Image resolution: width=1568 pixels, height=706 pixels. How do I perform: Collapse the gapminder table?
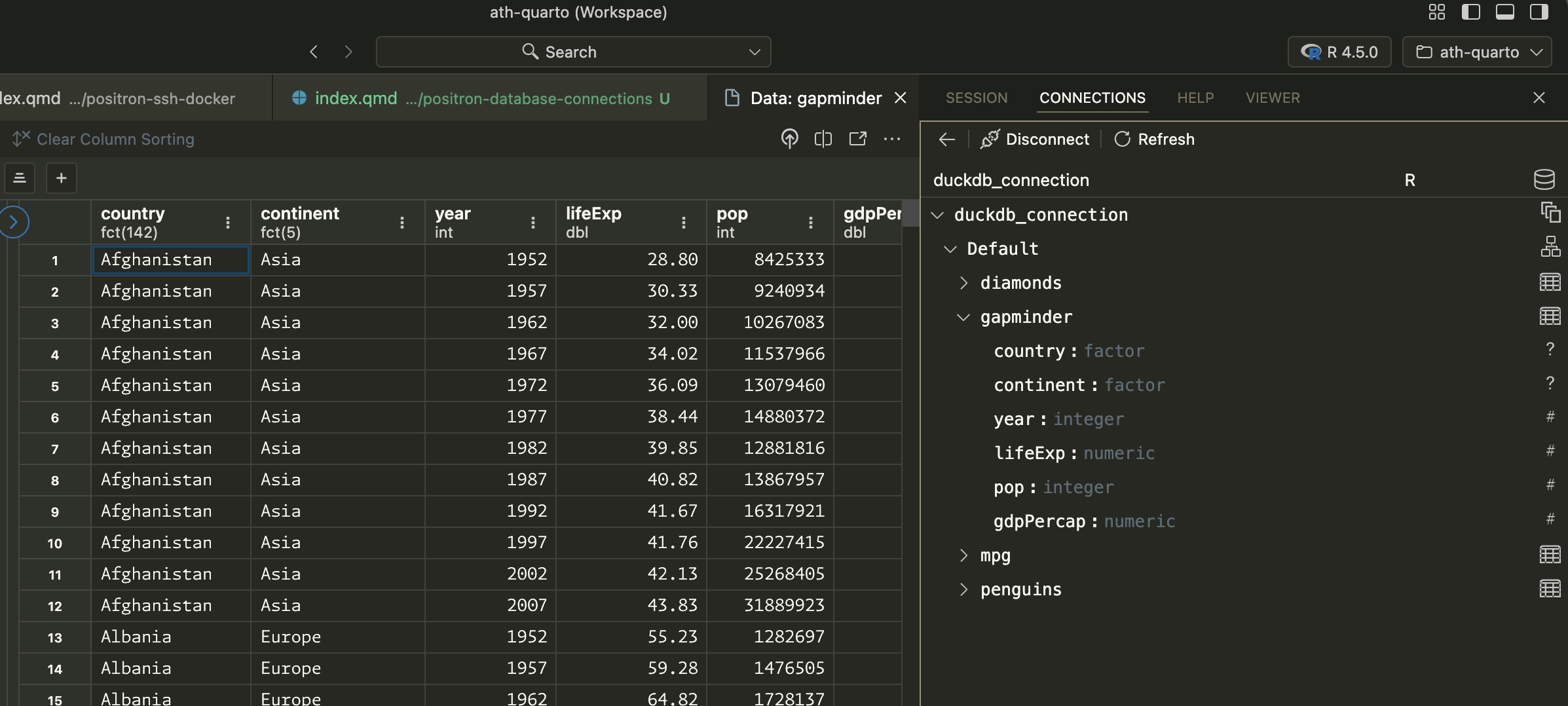click(x=963, y=317)
